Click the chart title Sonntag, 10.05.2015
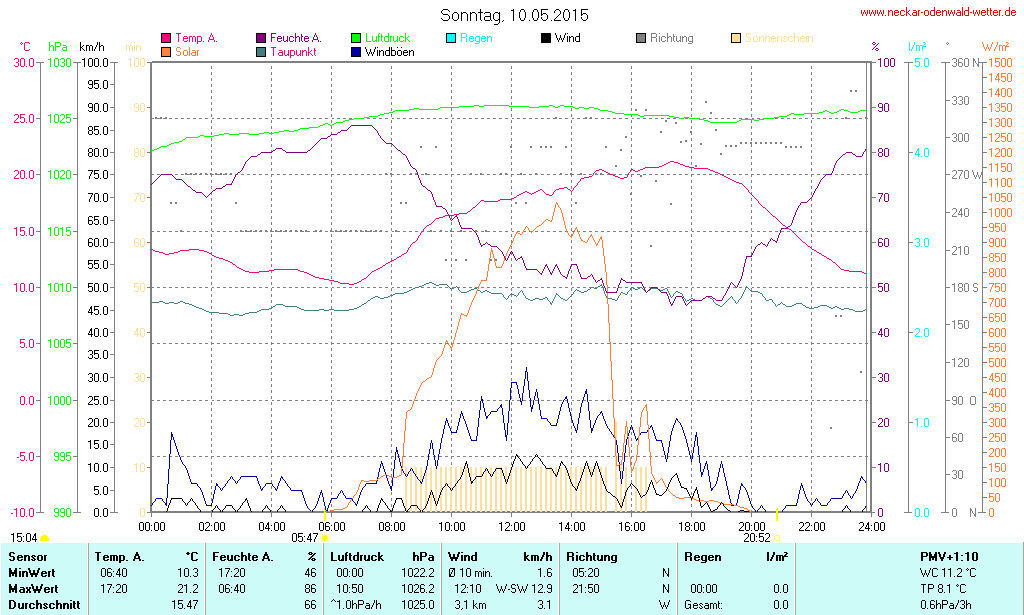This screenshot has height=615, width=1024. coord(514,15)
